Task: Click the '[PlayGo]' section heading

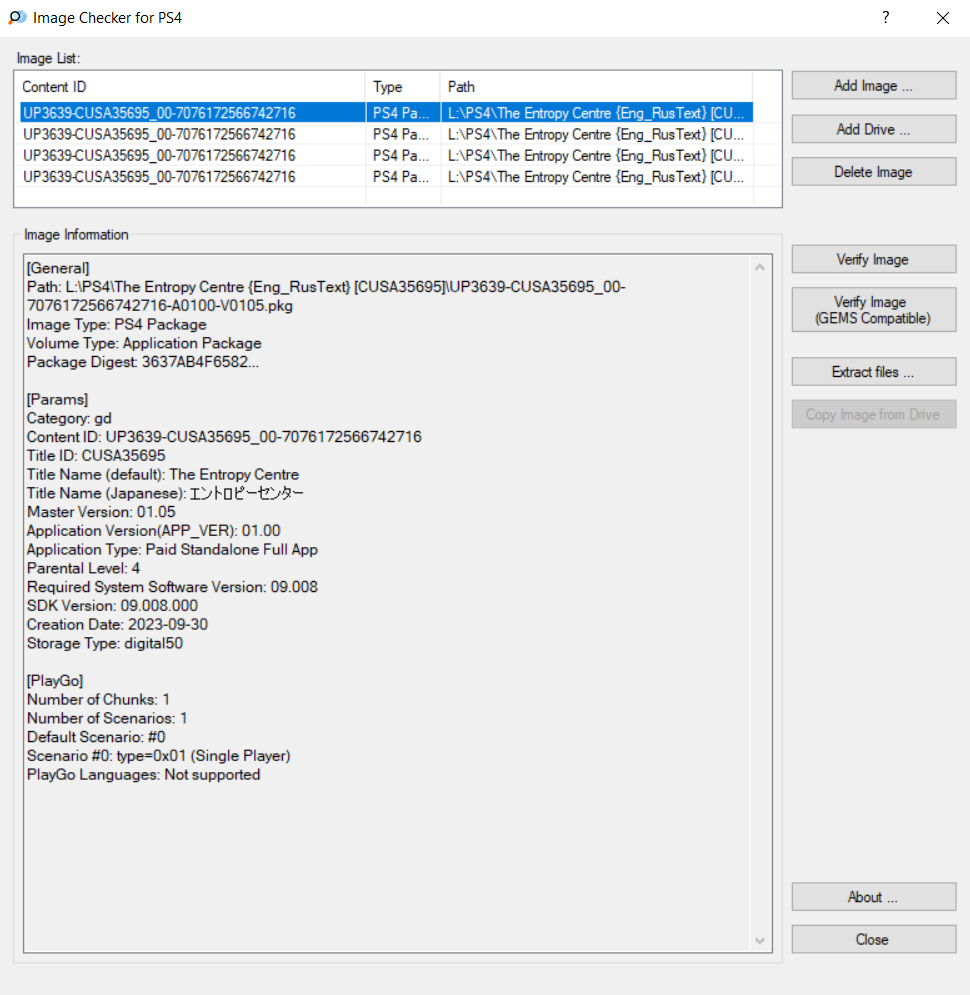Action: 55,681
